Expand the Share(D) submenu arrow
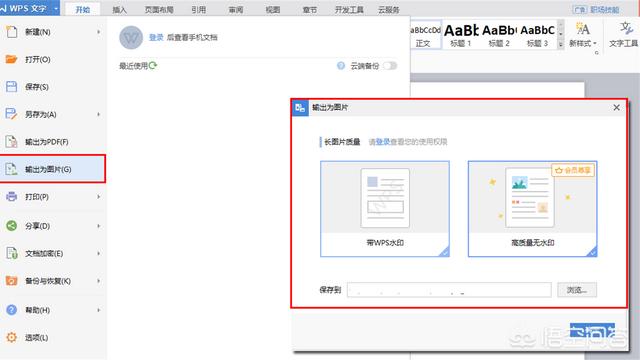This screenshot has width=640, height=360. point(98,226)
